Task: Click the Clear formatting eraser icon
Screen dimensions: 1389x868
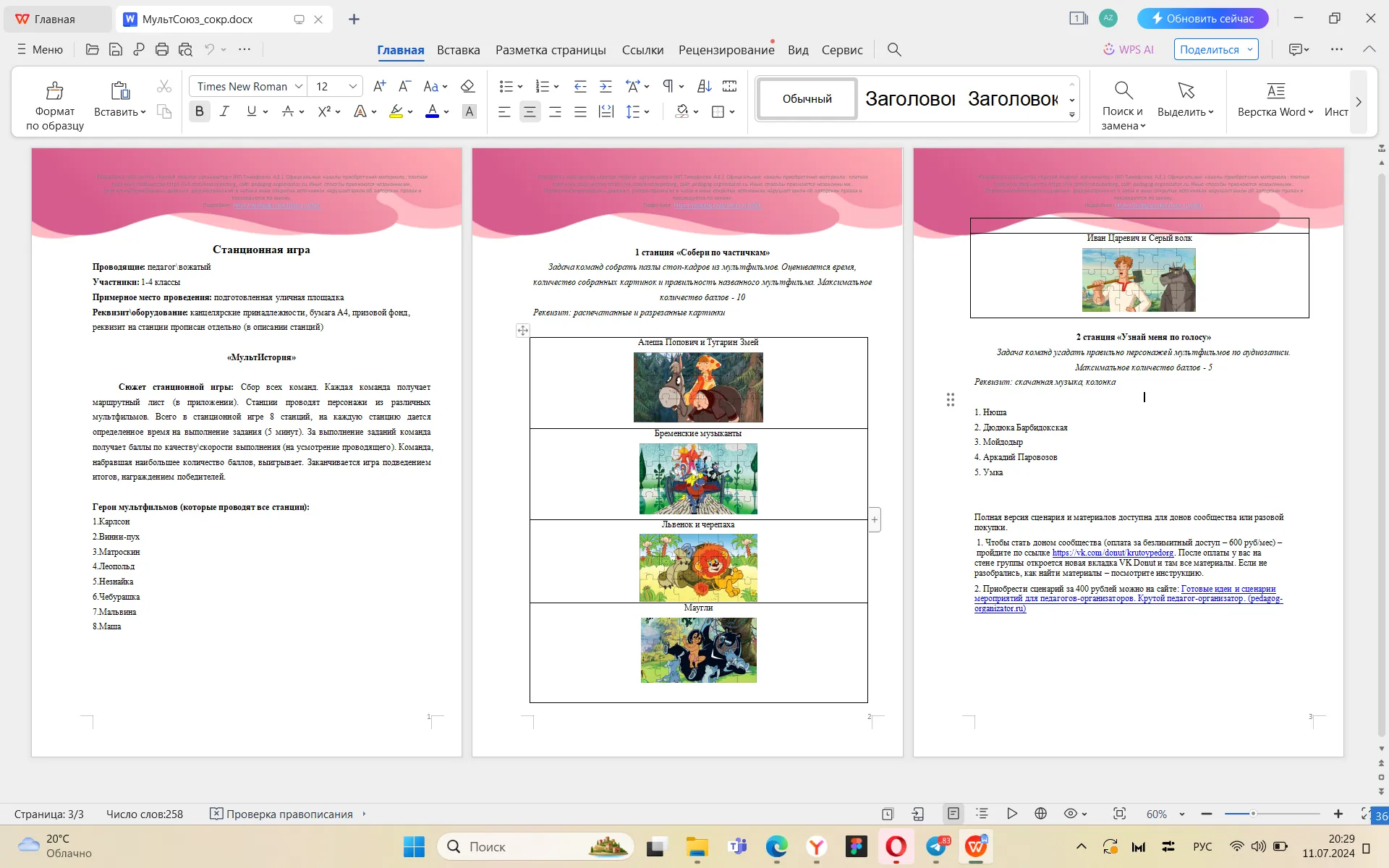Action: (x=467, y=86)
